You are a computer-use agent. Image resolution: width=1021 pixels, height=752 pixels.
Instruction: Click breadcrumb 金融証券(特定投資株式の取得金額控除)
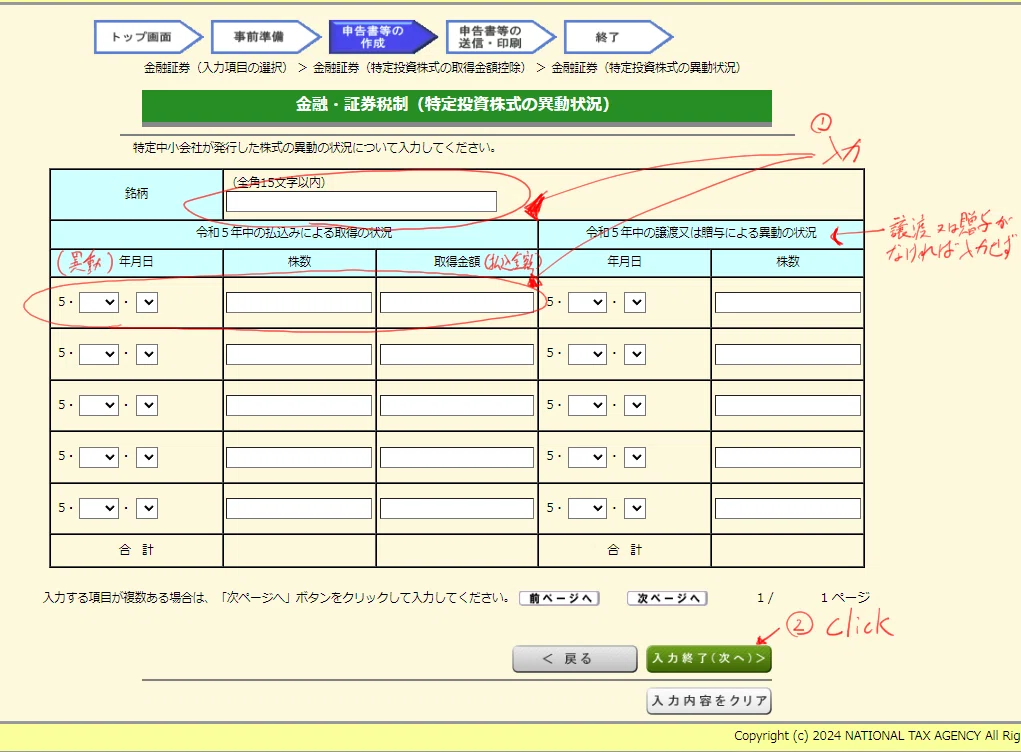click(x=419, y=68)
